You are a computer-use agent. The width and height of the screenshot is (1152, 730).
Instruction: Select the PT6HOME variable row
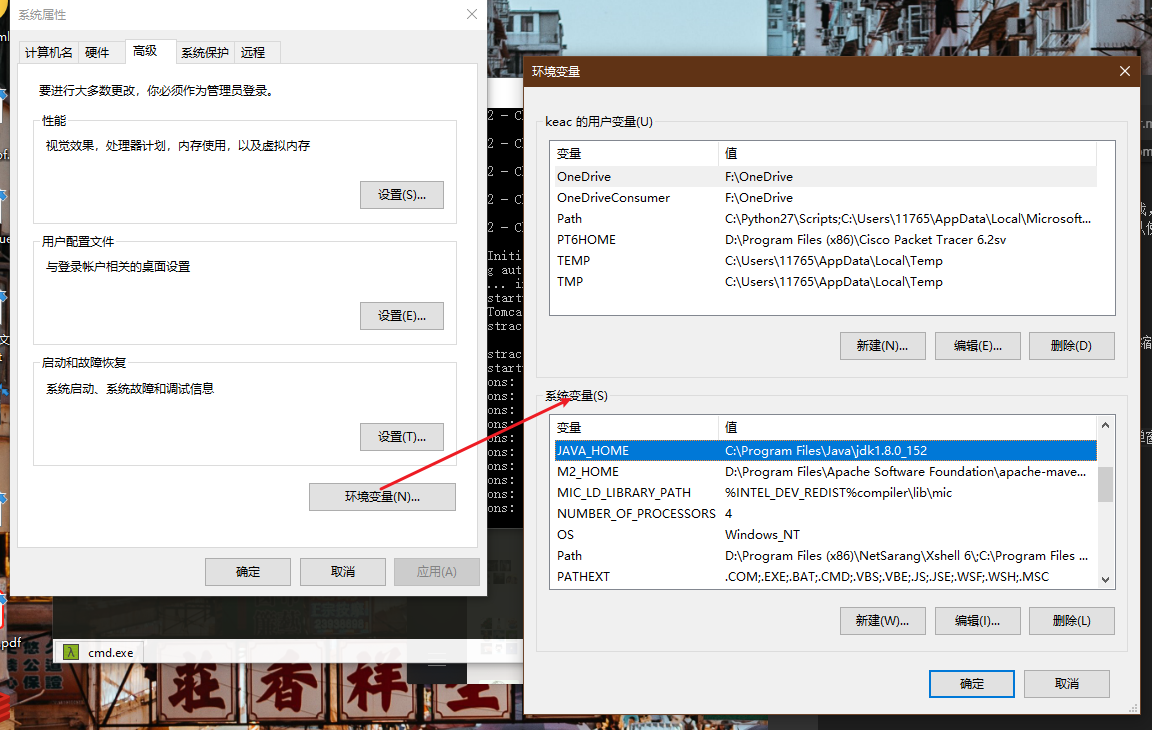825,239
